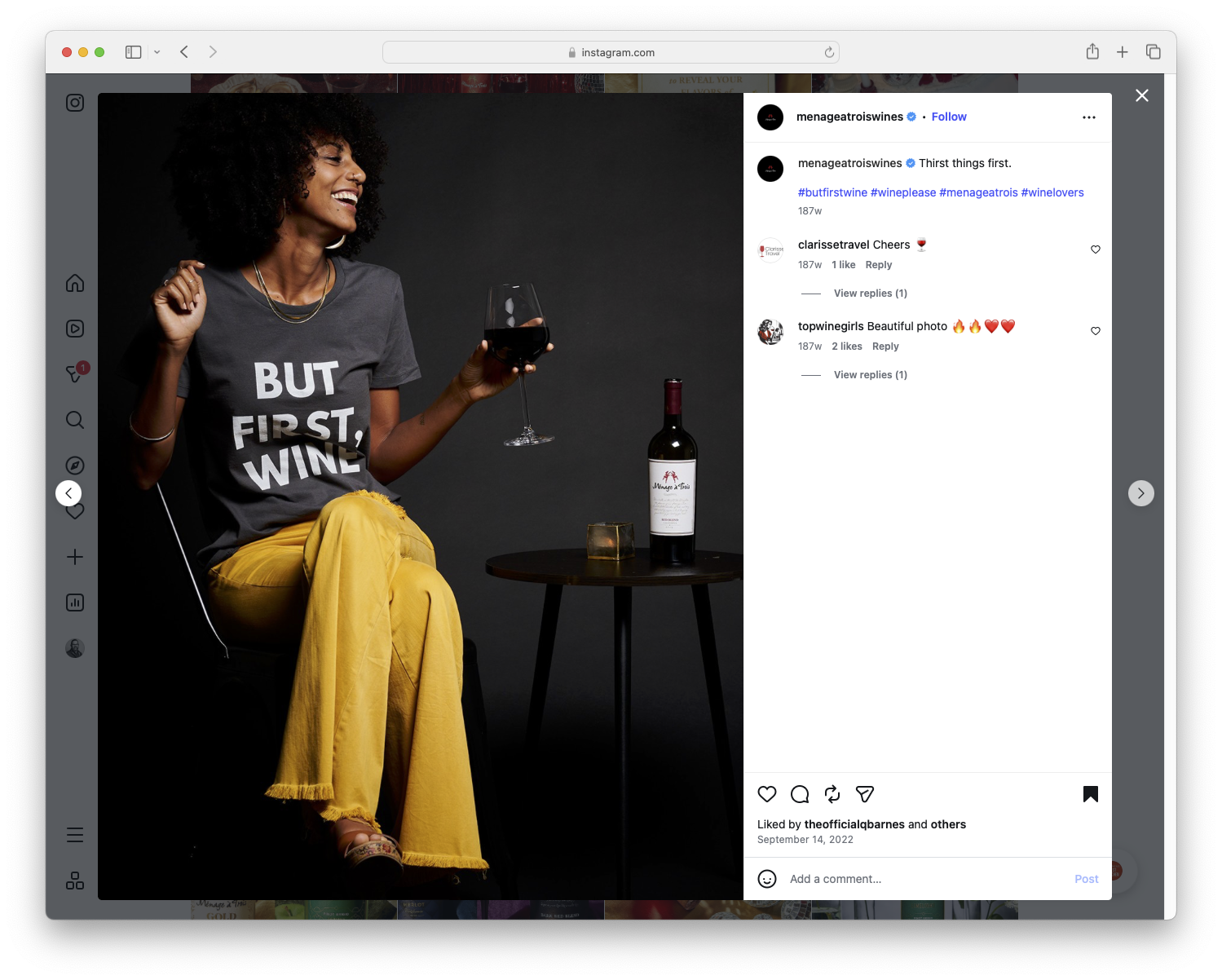
Task: Like topwinegirls' comment
Action: 1095,331
